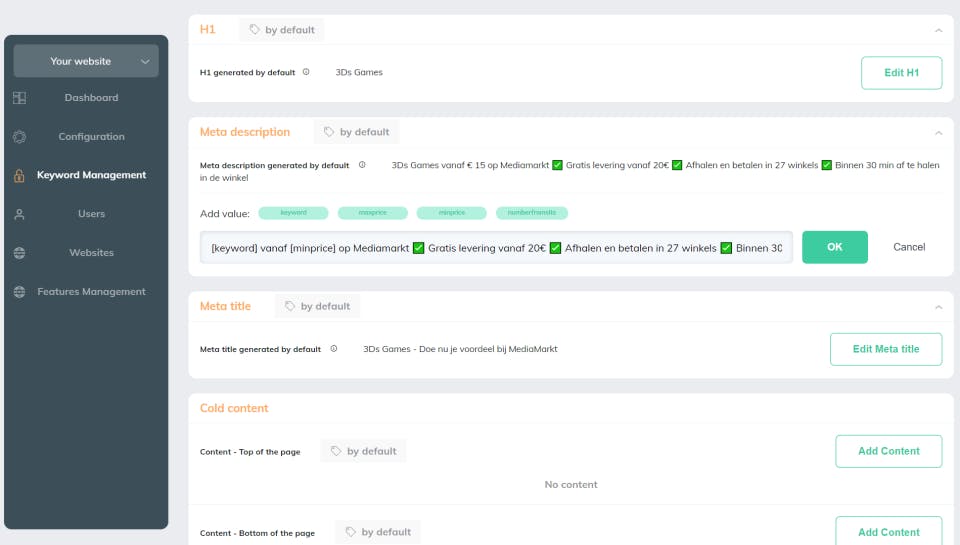Viewport: 960px width, 545px height.
Task: Click tag icon in Meta title by default badge
Action: click(x=290, y=306)
